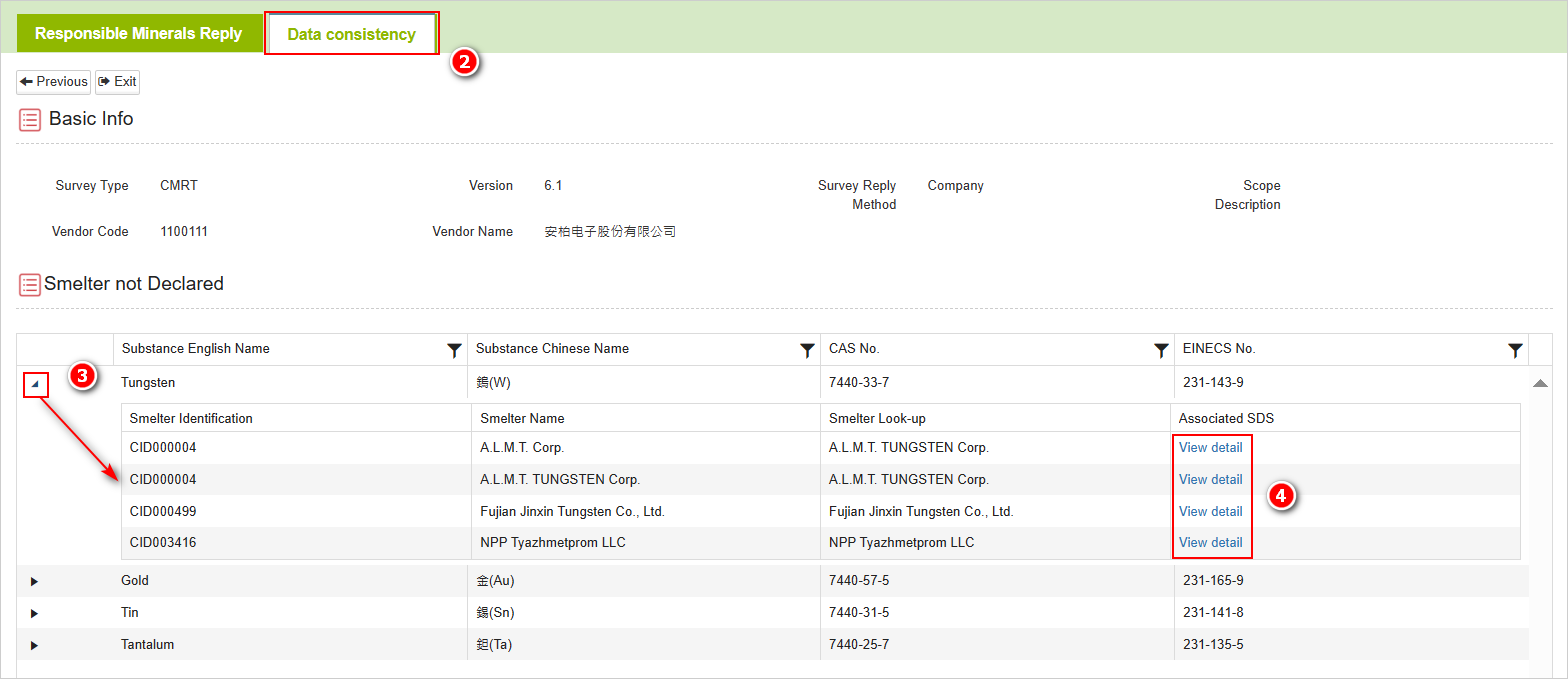This screenshot has height=679, width=1568.
Task: Click the Smelter Identification column header
Action: click(x=191, y=419)
